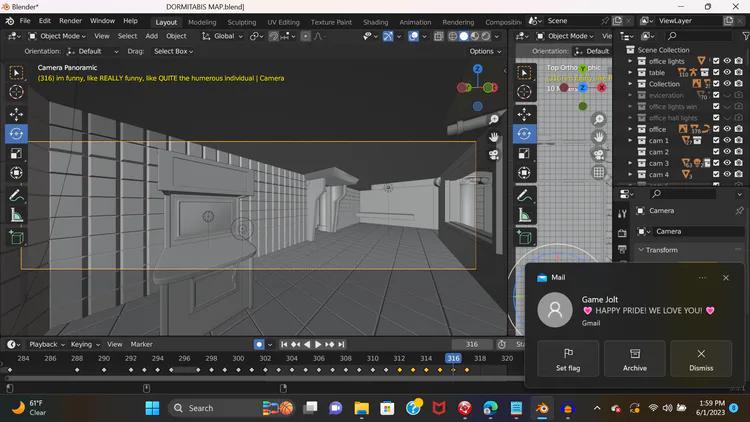
Task: Toggle X-ray display icon
Action: tap(438, 36)
